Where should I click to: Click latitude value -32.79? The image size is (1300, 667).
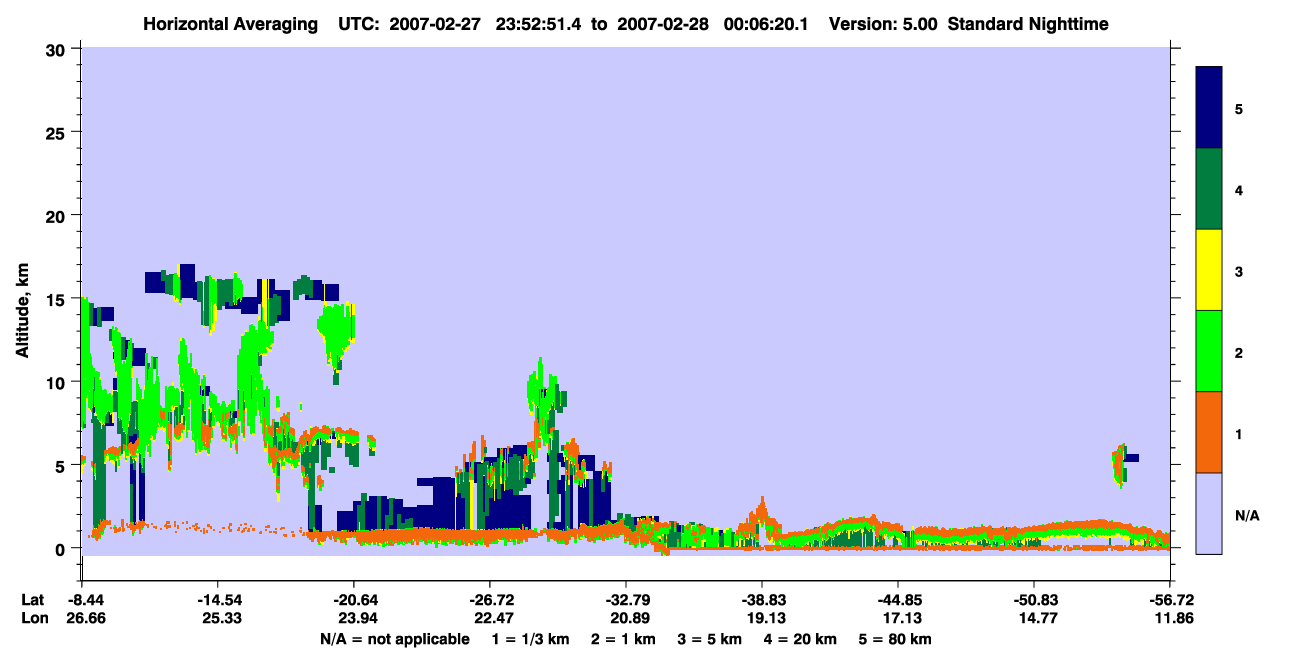[626, 600]
